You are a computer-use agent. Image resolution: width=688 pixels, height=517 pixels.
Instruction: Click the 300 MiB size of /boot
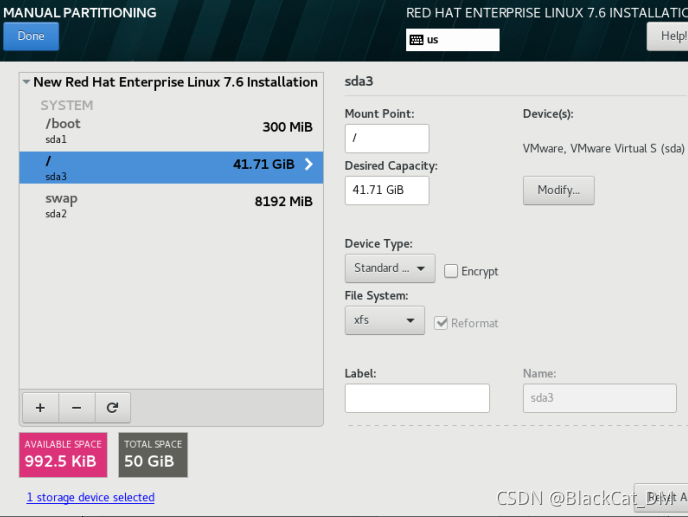[x=287, y=127]
